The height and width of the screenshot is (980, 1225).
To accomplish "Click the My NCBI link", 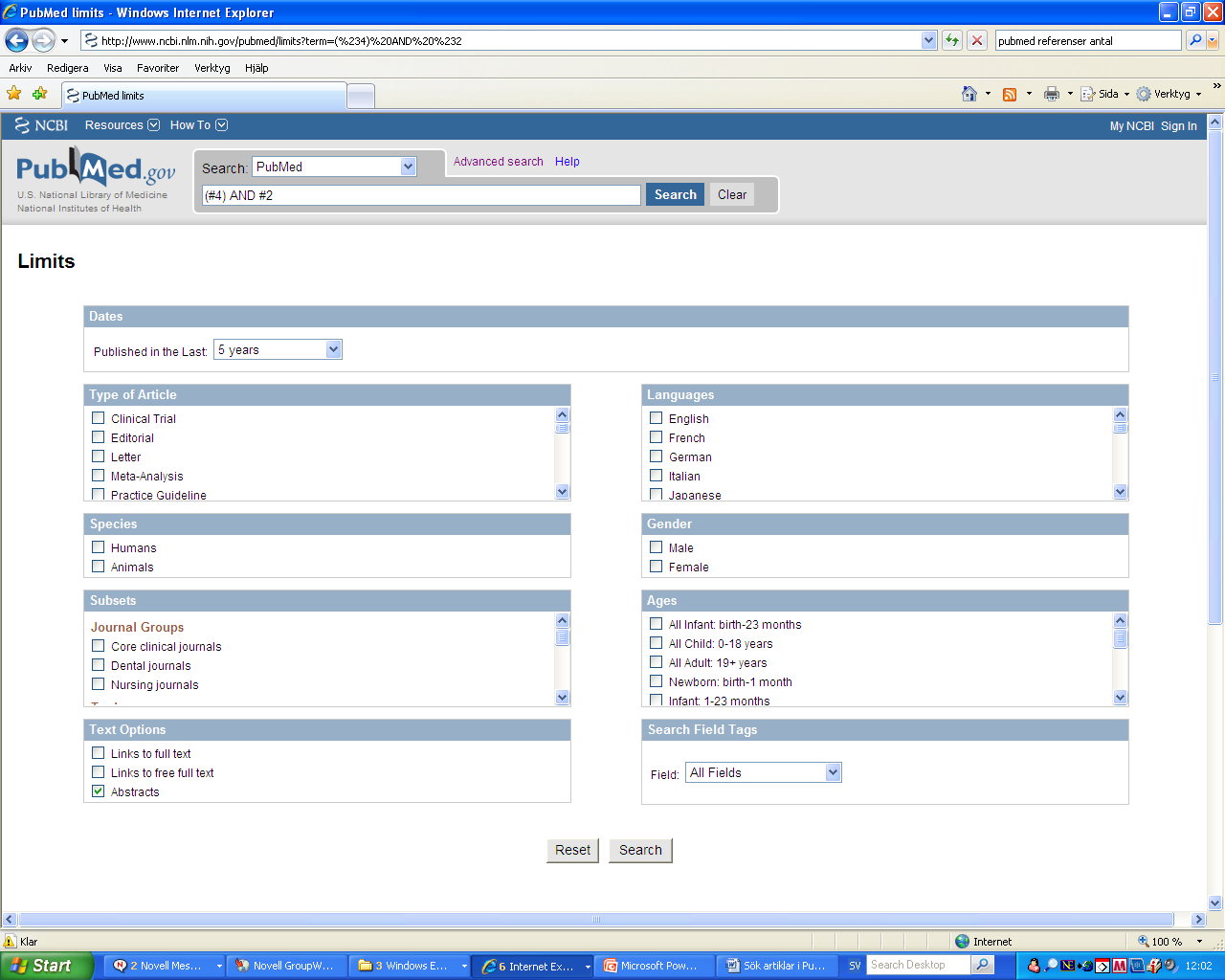I will (x=1131, y=126).
